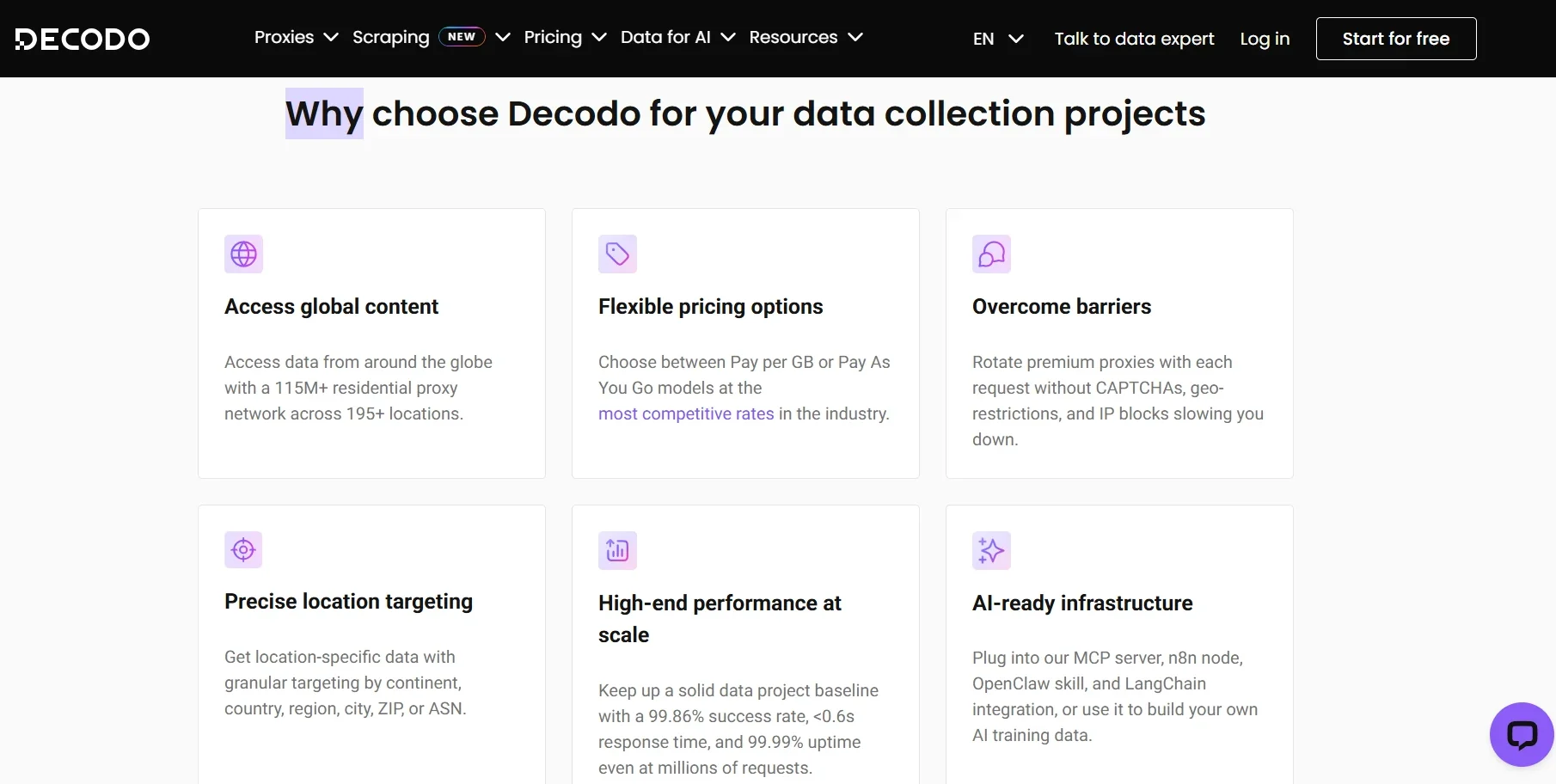Click the text mentioning 99.86% success rate
The image size is (1556, 784).
tap(738, 729)
